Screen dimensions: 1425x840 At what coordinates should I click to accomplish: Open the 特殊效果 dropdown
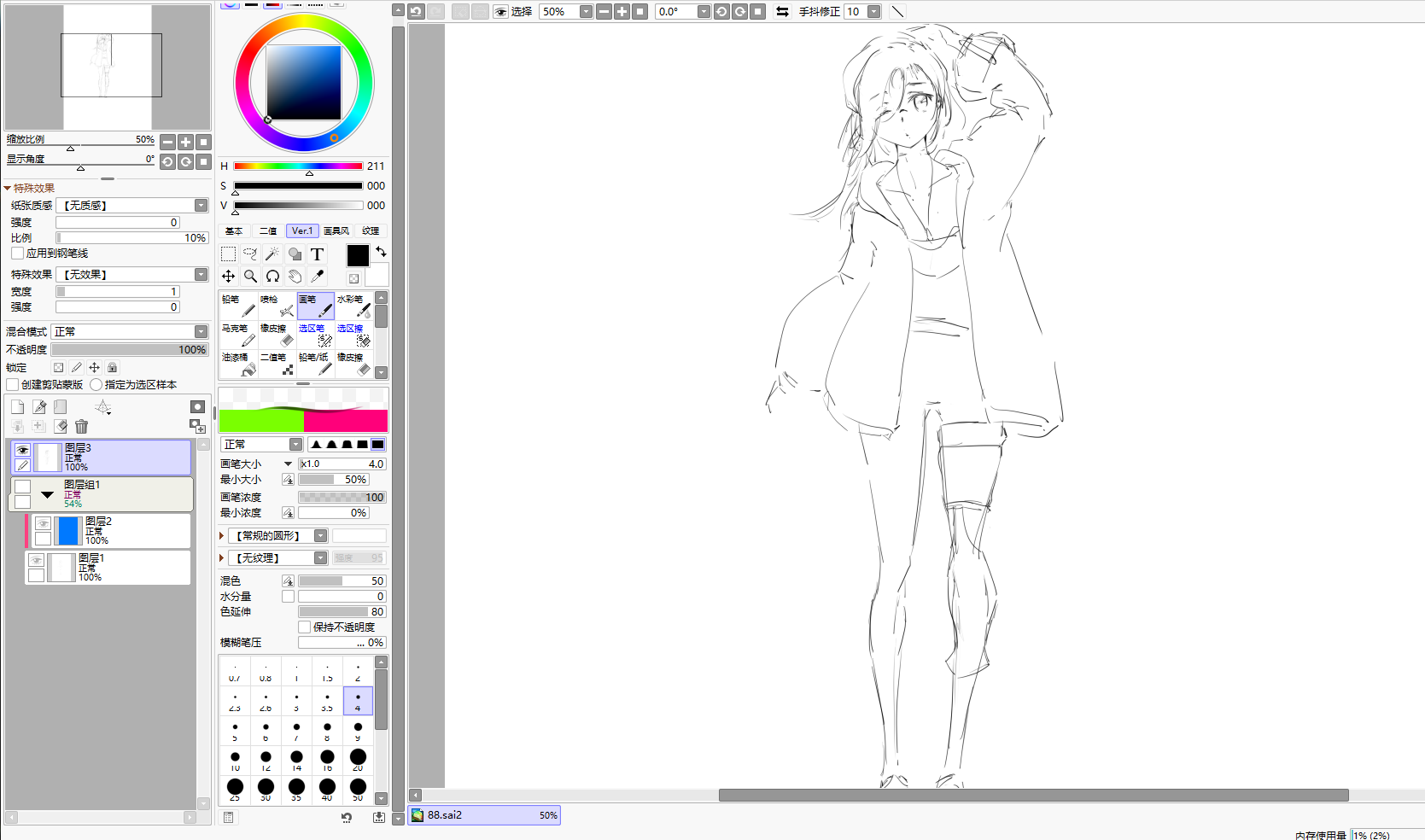132,274
